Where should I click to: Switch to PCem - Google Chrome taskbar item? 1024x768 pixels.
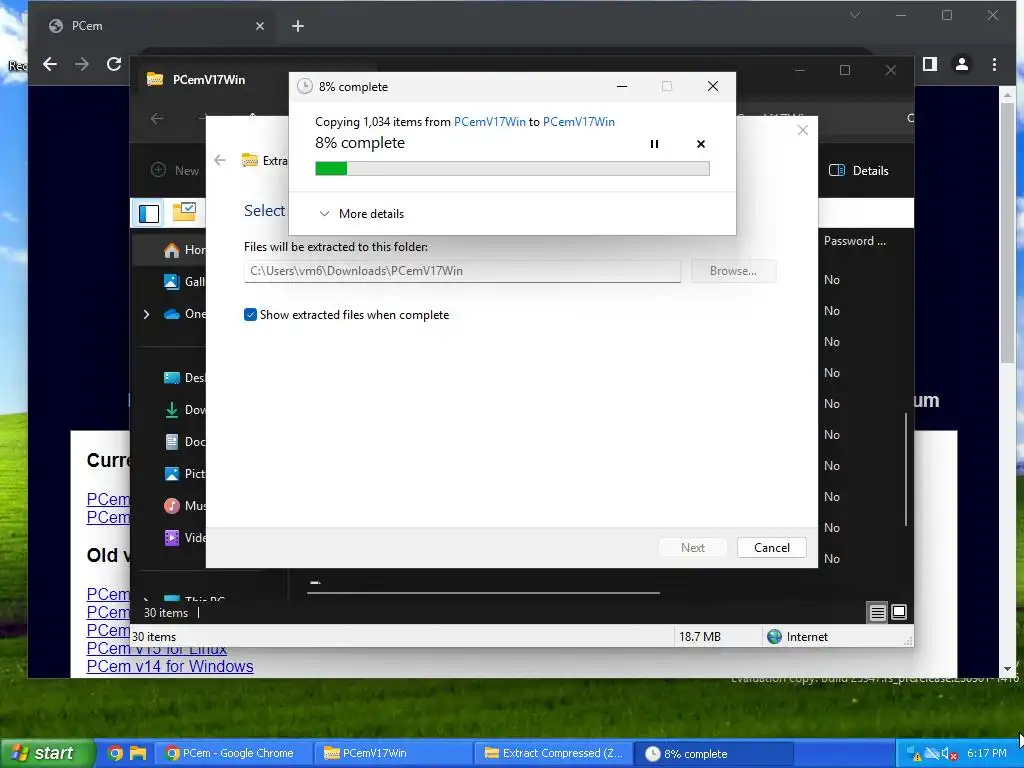point(234,754)
